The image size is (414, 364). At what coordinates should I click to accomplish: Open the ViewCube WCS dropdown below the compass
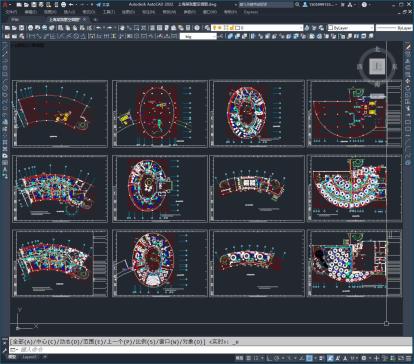(377, 96)
